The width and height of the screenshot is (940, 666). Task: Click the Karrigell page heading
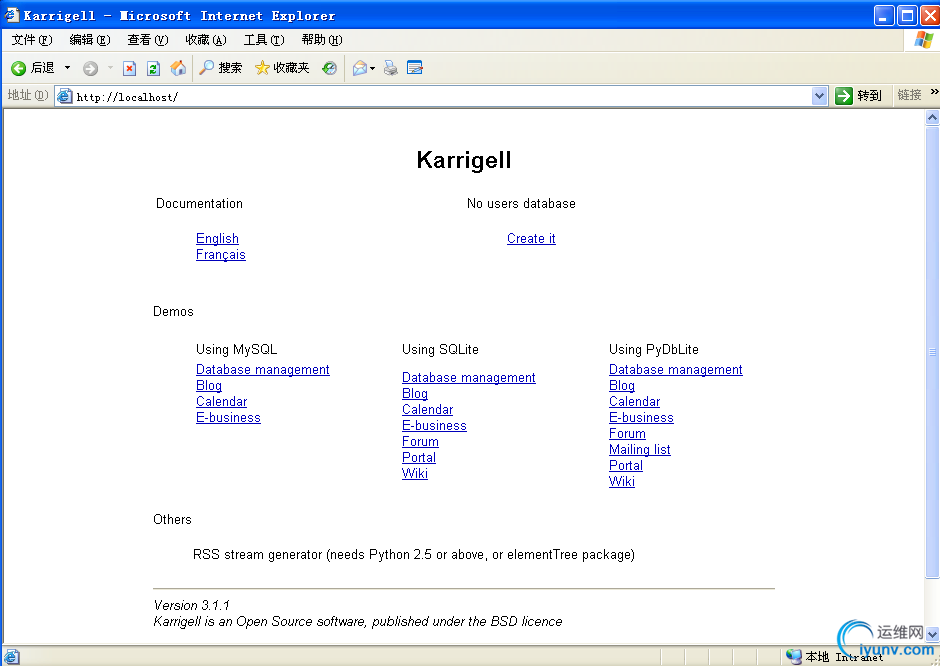point(464,160)
